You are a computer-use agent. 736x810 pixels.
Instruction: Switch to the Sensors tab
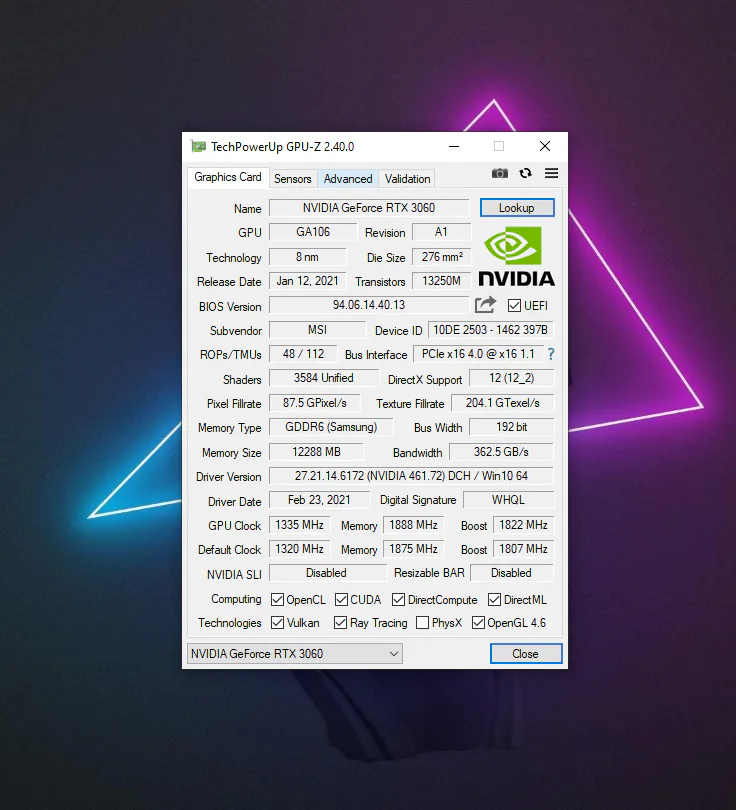pos(293,179)
